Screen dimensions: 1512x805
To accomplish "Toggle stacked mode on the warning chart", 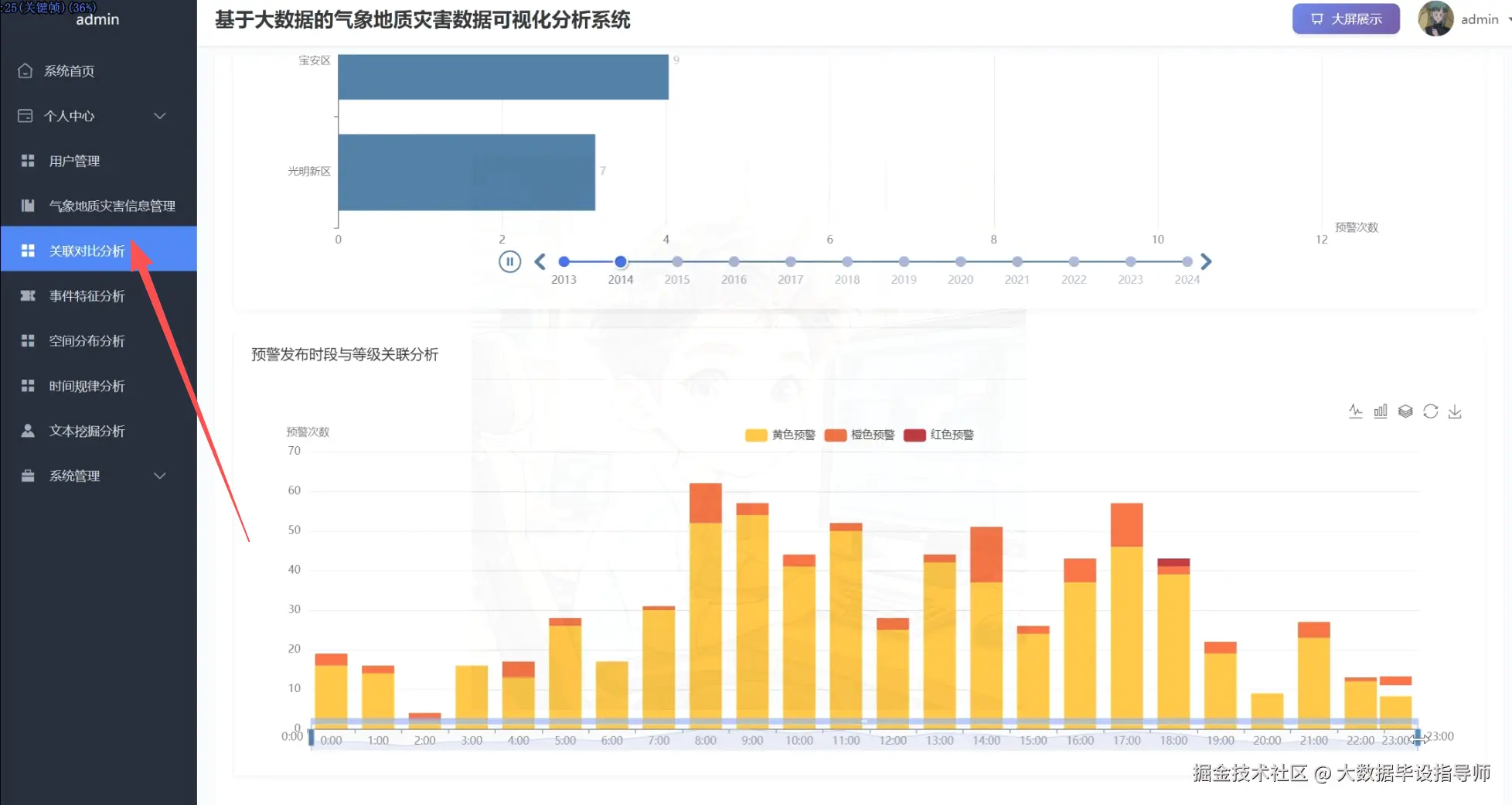I will tap(1405, 411).
